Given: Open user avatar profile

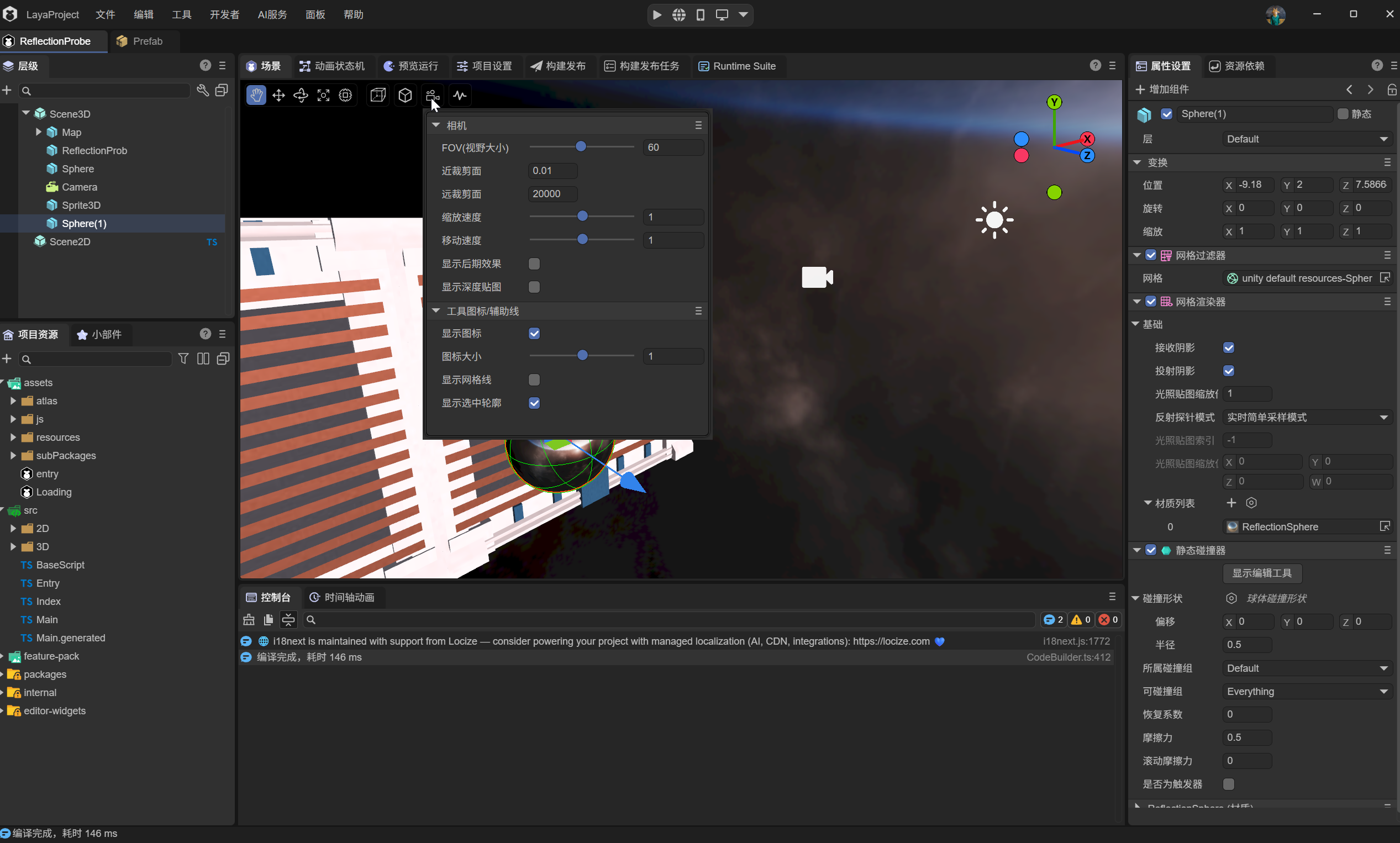Looking at the screenshot, I should pyautogui.click(x=1276, y=15).
